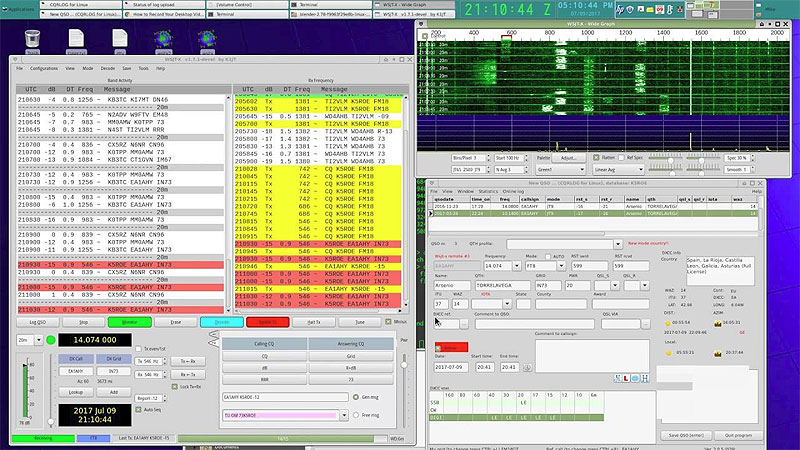Open the Wide Graph window menu icon in its title bar
Screen dimensions: 800x450
coord(421,24)
